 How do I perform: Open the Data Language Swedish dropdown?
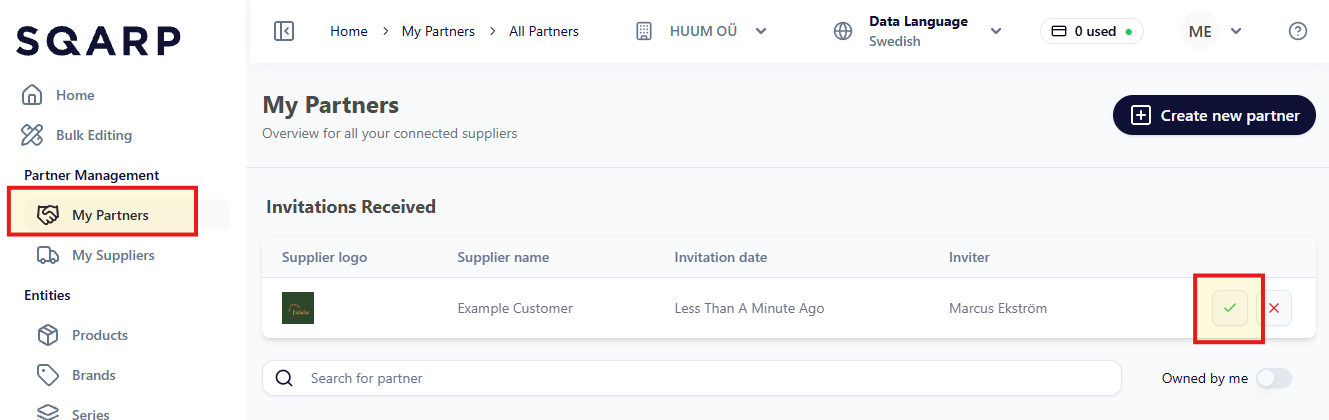pos(995,31)
